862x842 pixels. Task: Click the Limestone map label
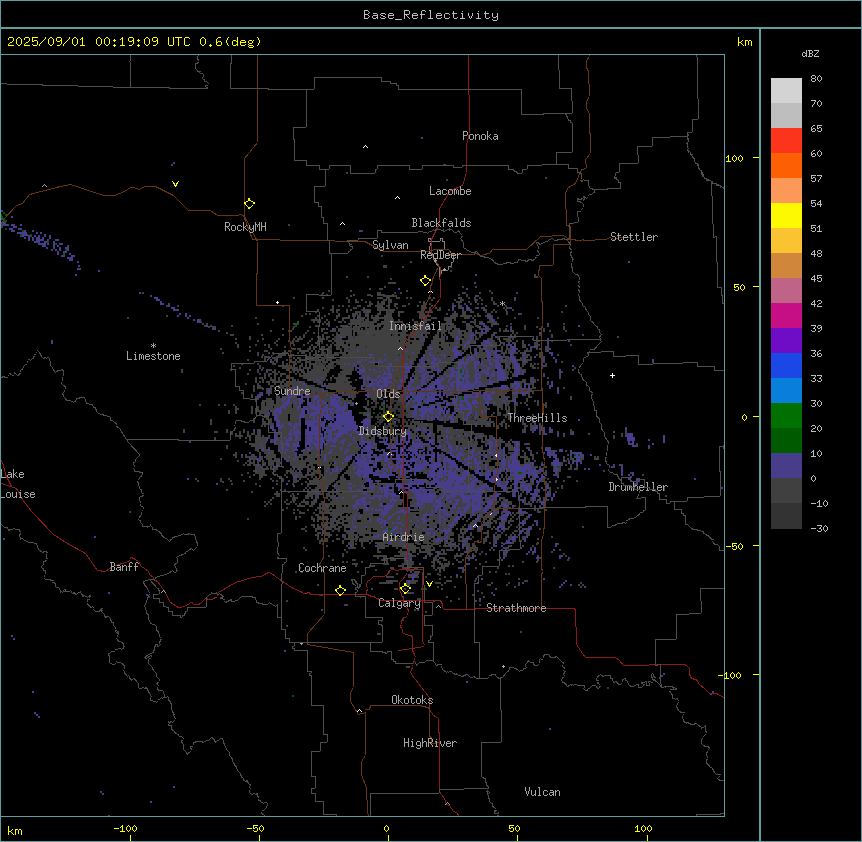coord(153,356)
